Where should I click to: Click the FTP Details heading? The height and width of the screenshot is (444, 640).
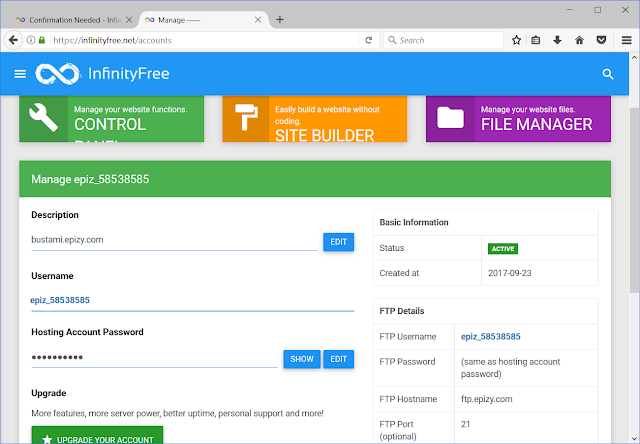click(x=402, y=311)
